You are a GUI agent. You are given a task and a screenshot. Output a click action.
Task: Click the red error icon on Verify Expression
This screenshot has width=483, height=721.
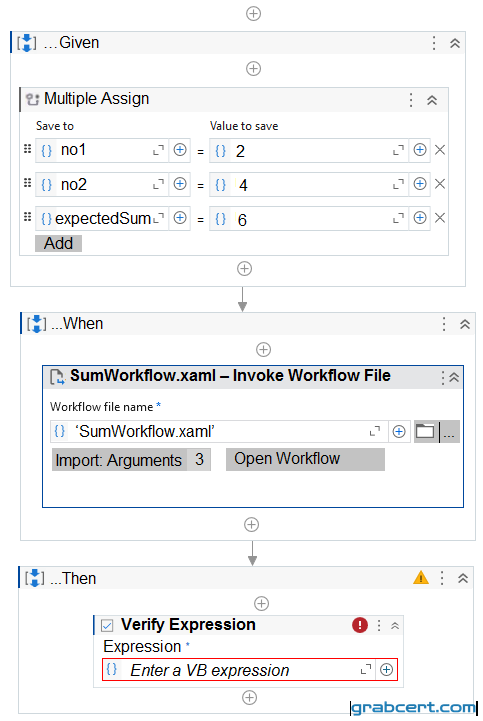tap(360, 625)
